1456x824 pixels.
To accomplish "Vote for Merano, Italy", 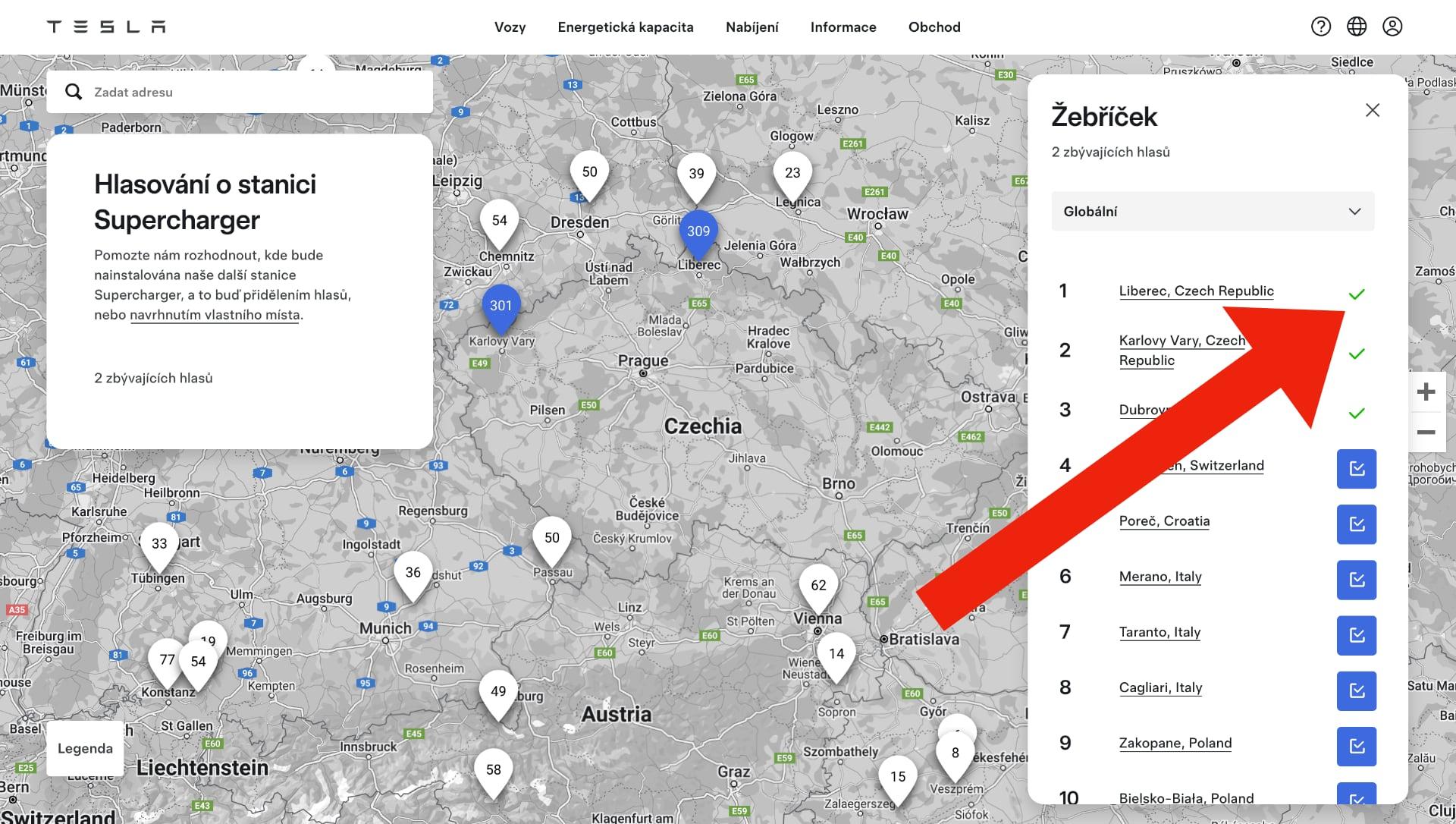I will click(x=1357, y=580).
